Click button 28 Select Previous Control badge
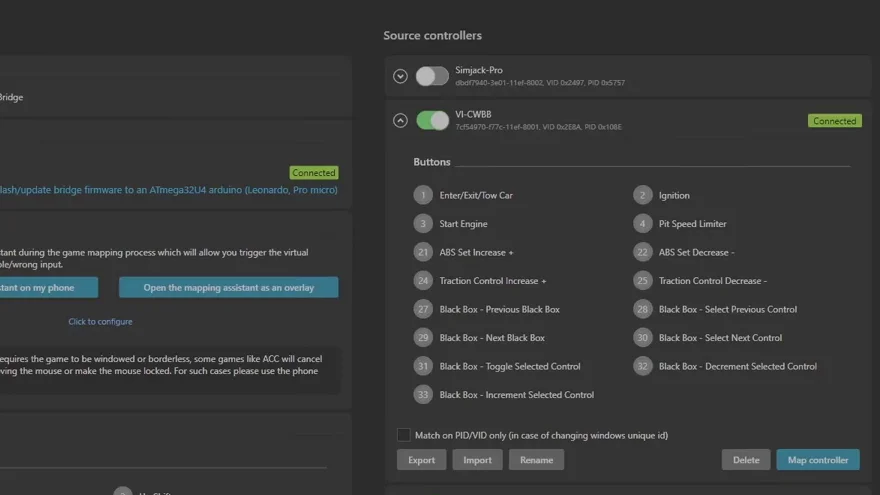880x495 pixels. (x=643, y=309)
